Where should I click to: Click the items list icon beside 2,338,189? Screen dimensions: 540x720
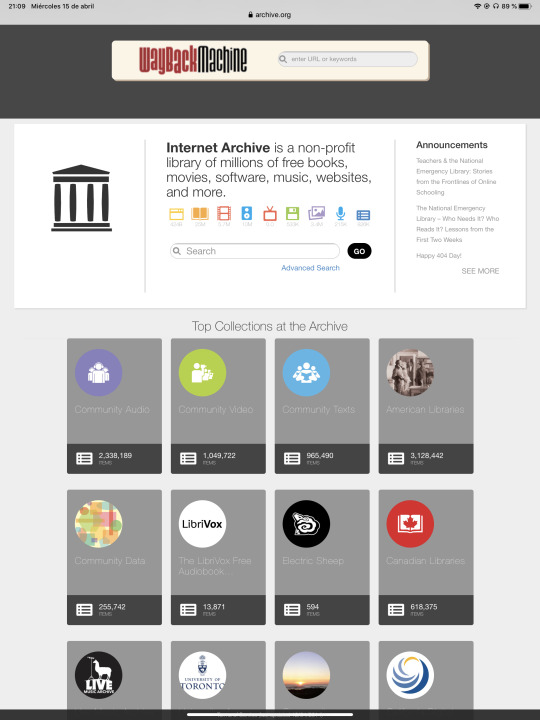84,458
